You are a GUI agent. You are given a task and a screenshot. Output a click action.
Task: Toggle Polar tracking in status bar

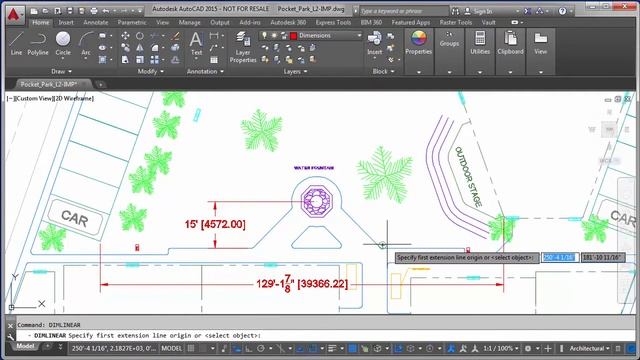coord(261,348)
